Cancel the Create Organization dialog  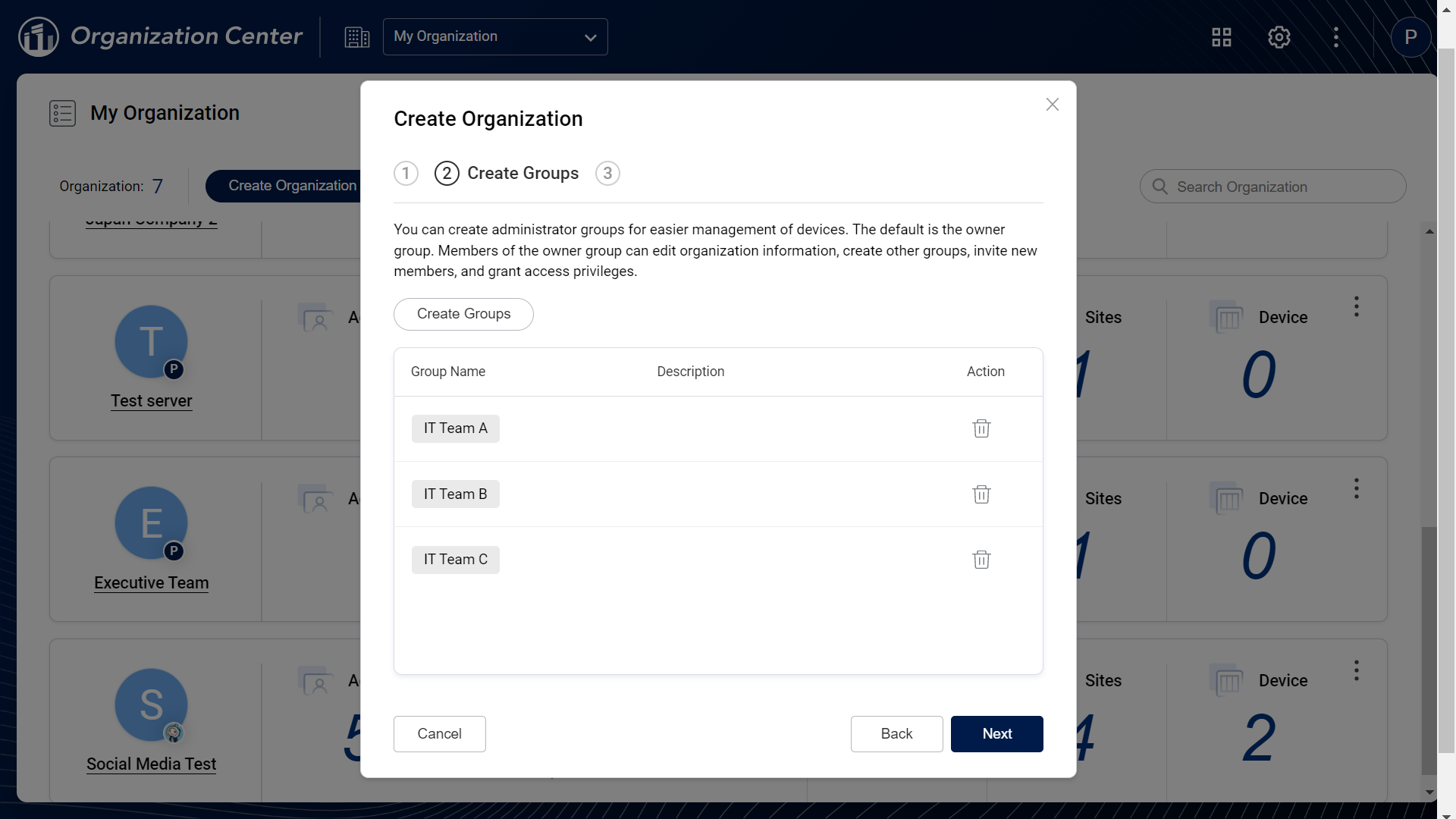coord(439,734)
